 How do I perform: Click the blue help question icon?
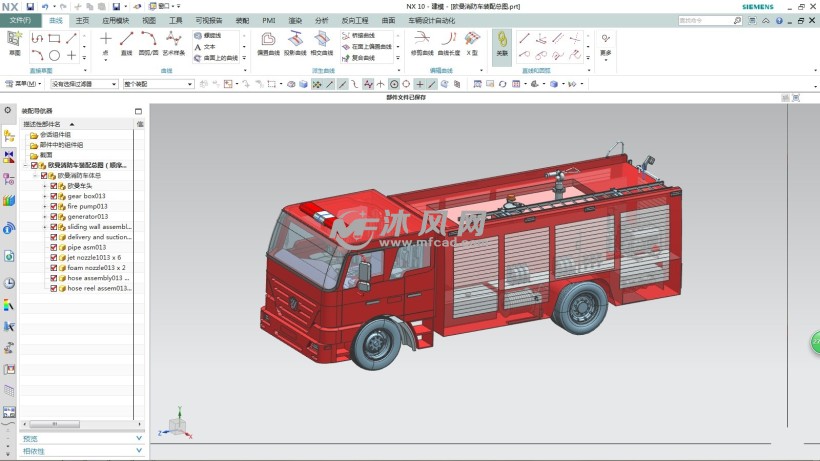[779, 20]
